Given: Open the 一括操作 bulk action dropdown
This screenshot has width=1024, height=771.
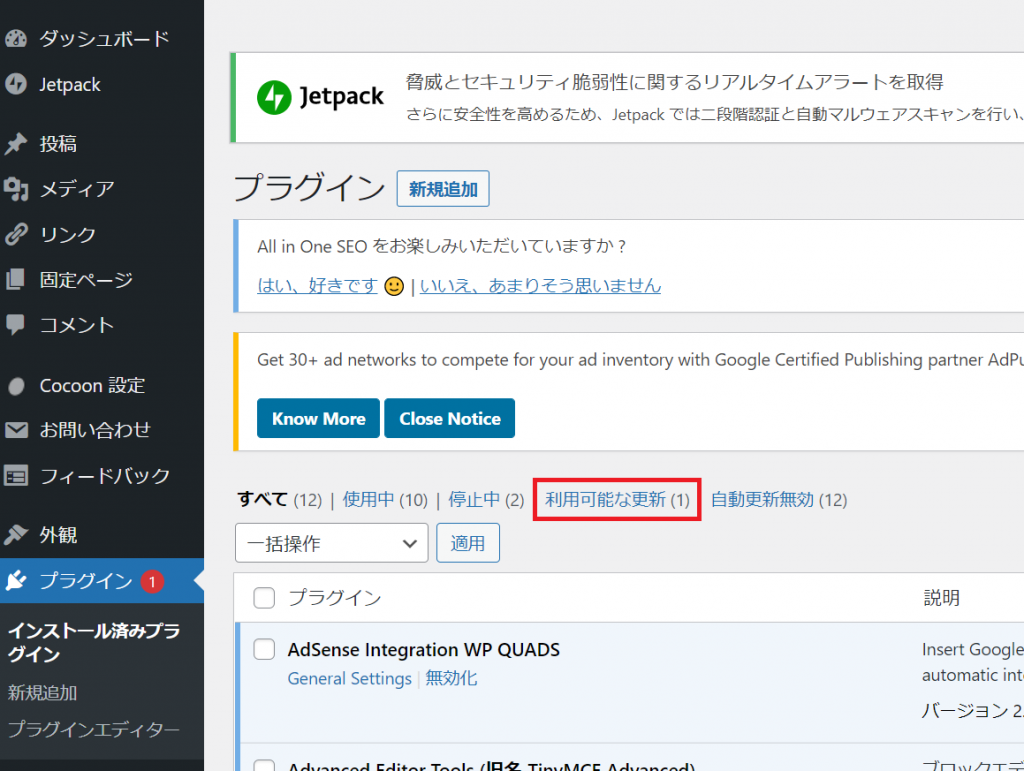Looking at the screenshot, I should point(332,543).
